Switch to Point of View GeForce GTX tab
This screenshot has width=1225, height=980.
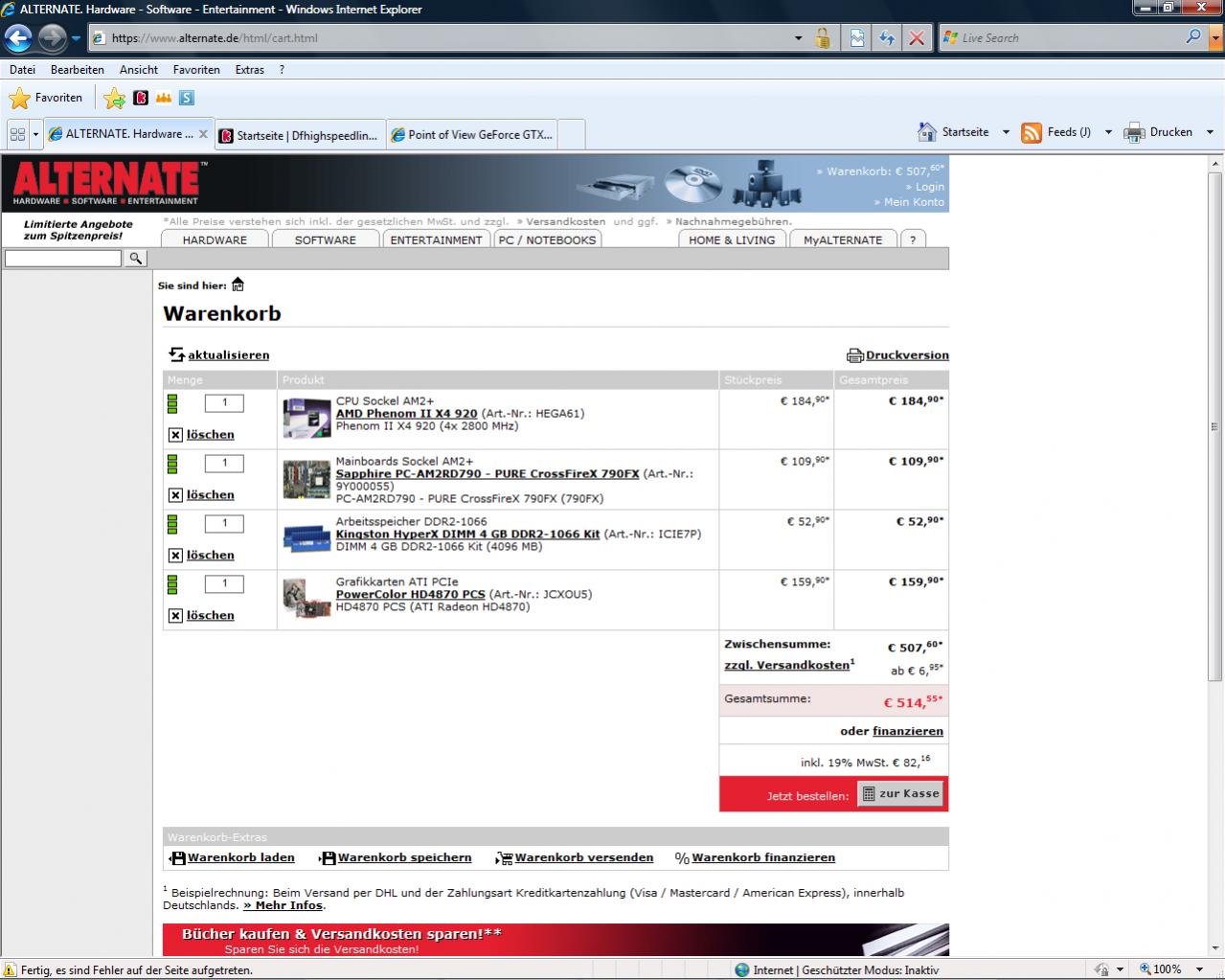click(x=473, y=135)
